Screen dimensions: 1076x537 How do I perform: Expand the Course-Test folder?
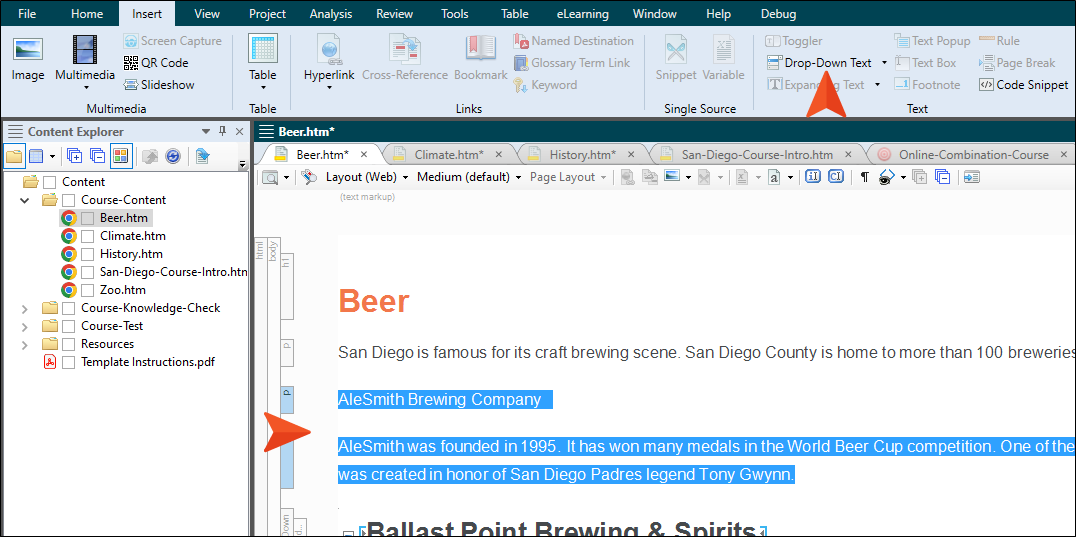[x=25, y=326]
